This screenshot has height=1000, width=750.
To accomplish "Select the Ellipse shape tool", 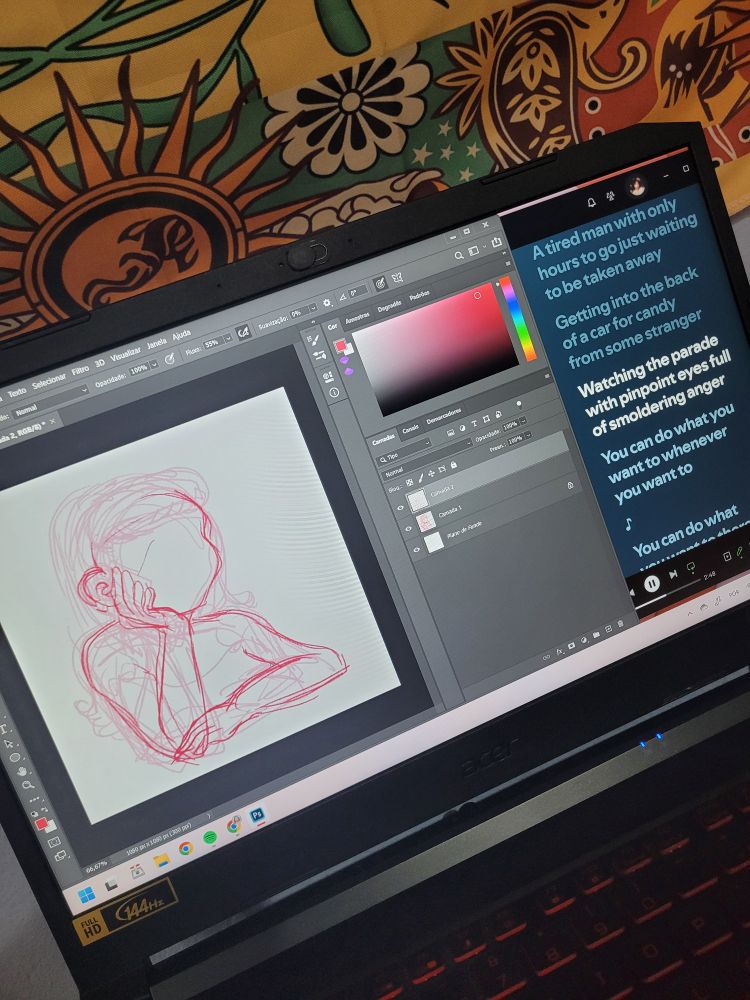I will [x=15, y=758].
